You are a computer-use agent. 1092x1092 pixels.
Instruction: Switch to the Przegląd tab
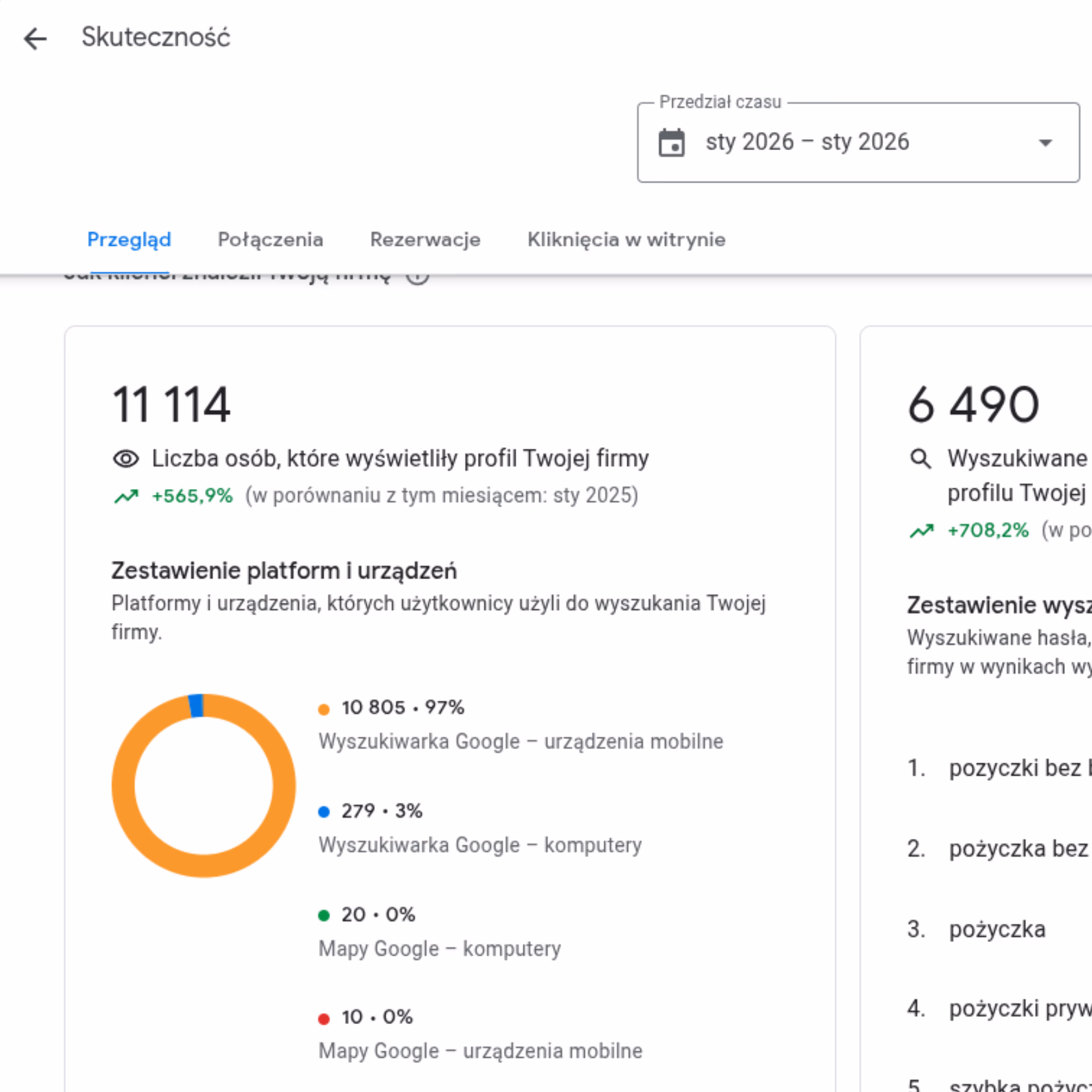pos(129,240)
